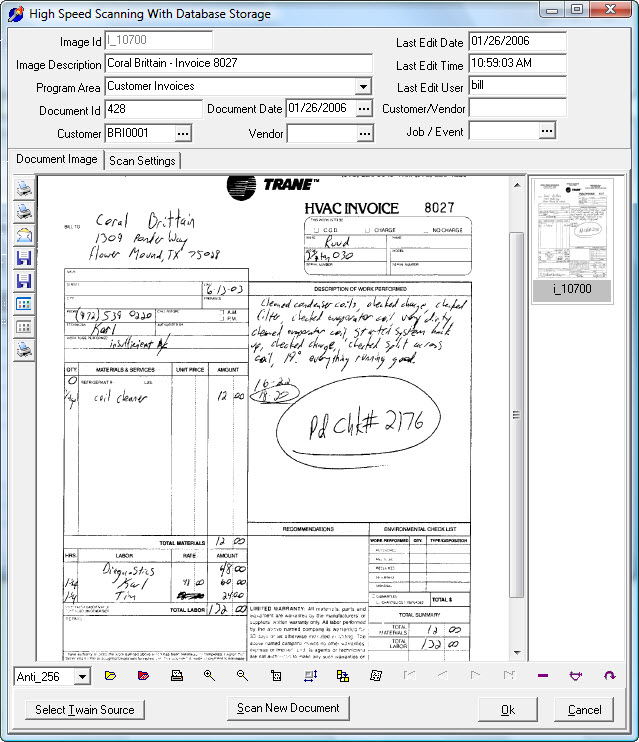The height and width of the screenshot is (742, 639).
Task: Click the envelope email icon in left sidebar
Action: pos(24,234)
